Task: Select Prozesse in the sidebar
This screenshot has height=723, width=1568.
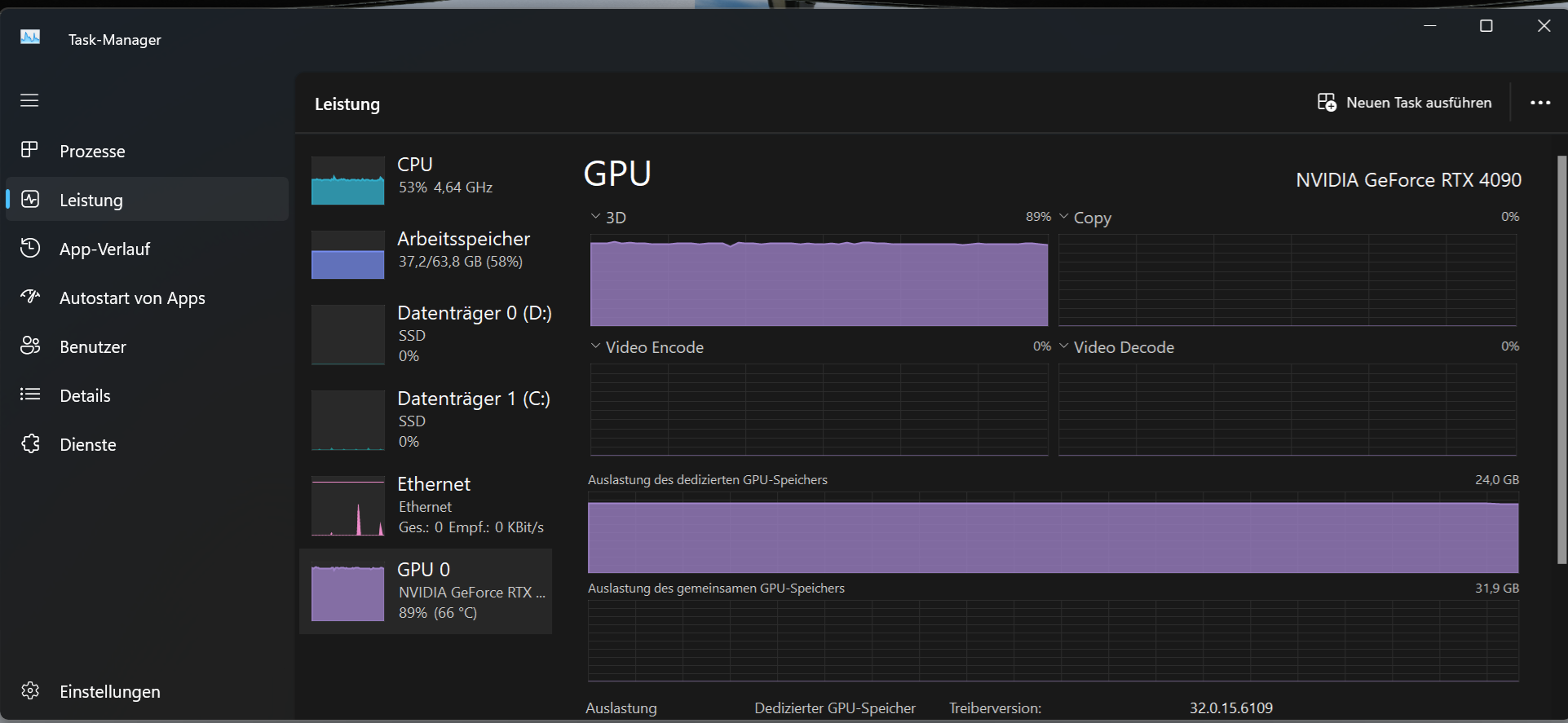Action: point(148,151)
